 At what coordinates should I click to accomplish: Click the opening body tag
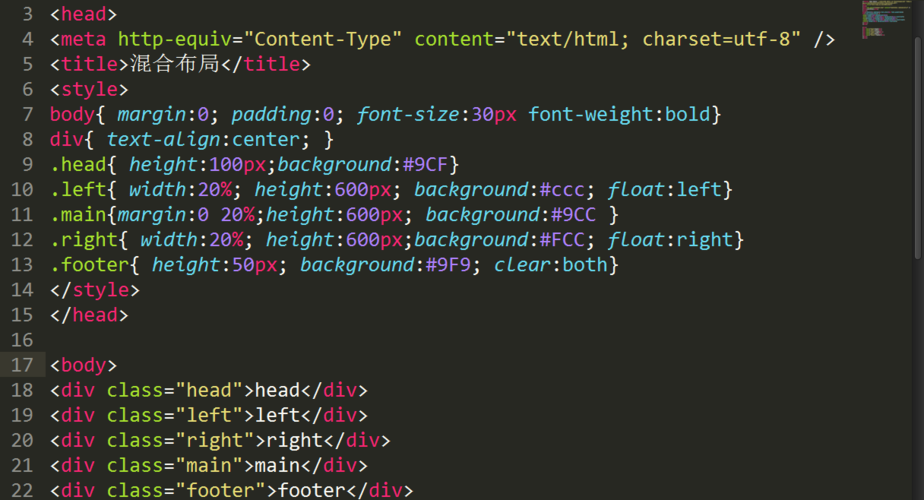pos(84,365)
